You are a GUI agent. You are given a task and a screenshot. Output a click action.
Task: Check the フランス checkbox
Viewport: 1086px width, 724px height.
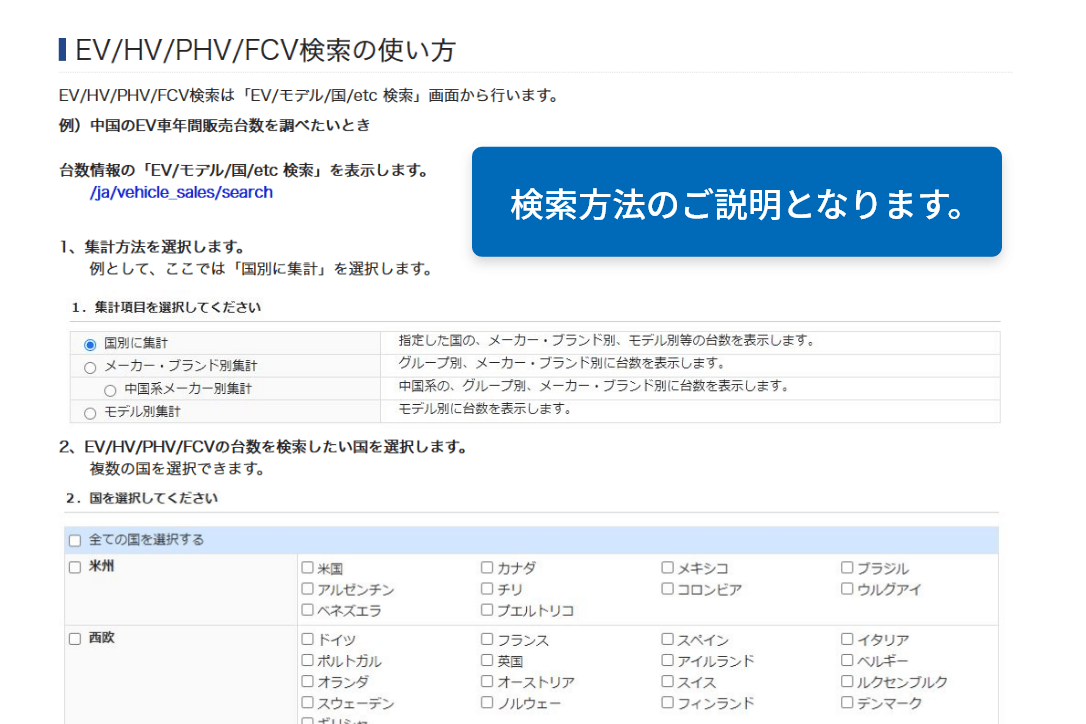487,639
